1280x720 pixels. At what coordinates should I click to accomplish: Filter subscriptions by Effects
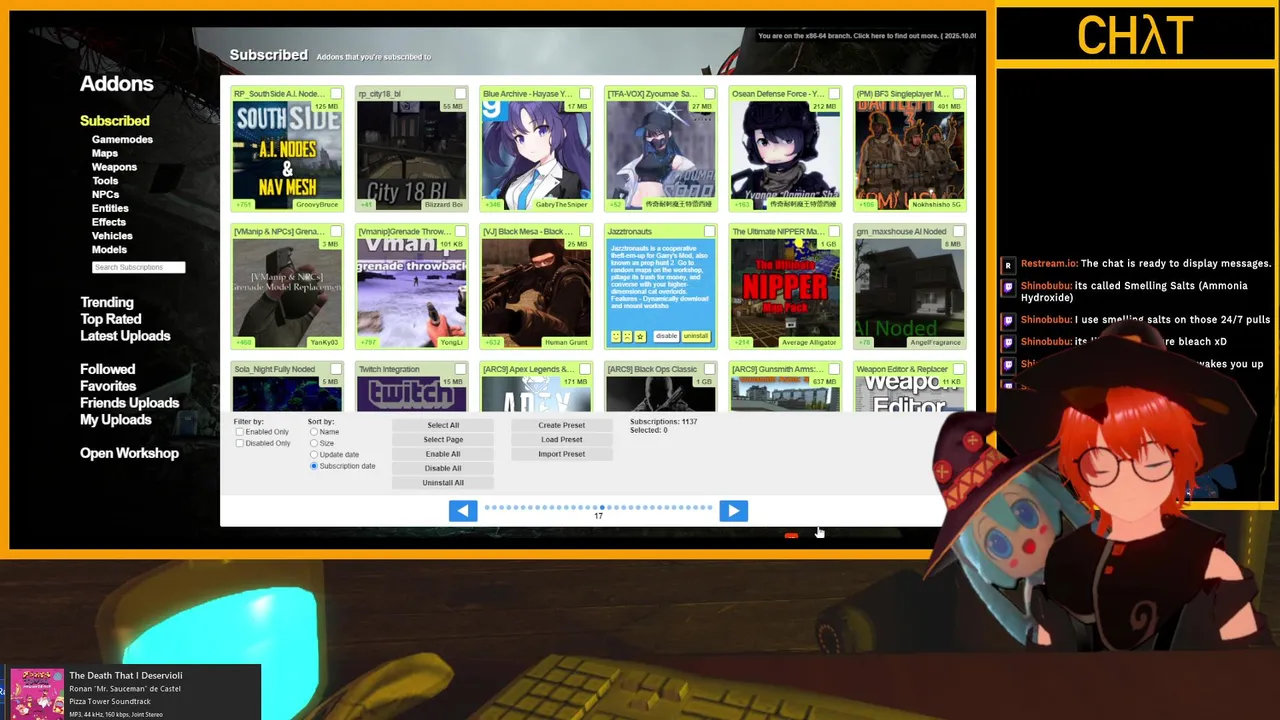click(x=109, y=222)
